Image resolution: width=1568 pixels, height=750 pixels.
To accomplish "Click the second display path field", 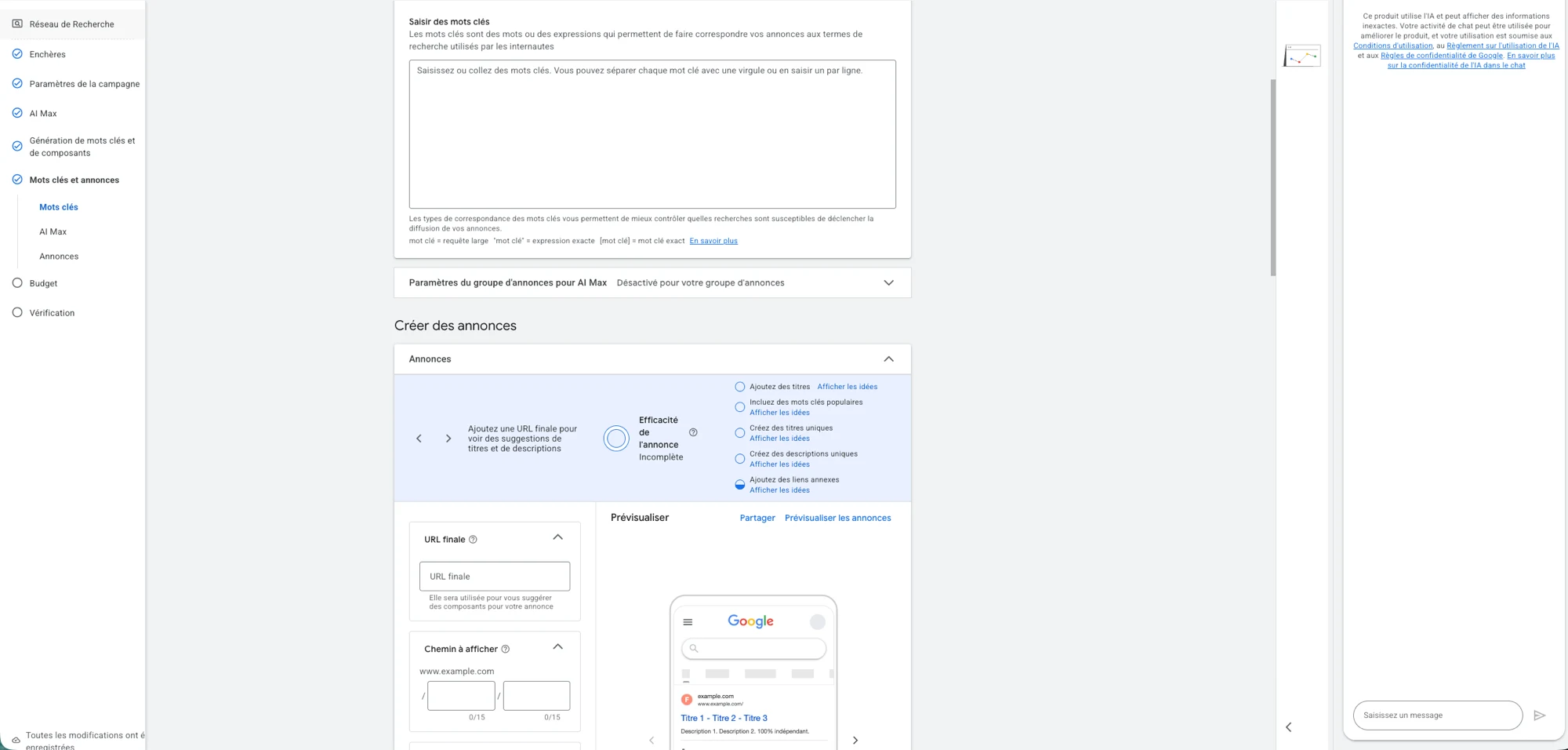I will click(536, 696).
